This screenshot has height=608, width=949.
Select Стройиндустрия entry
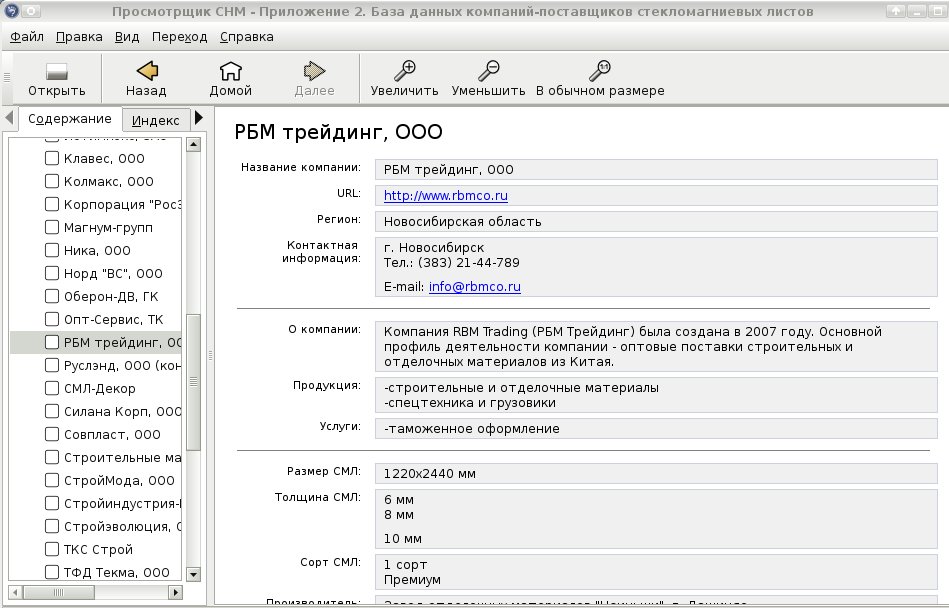pyautogui.click(x=122, y=503)
